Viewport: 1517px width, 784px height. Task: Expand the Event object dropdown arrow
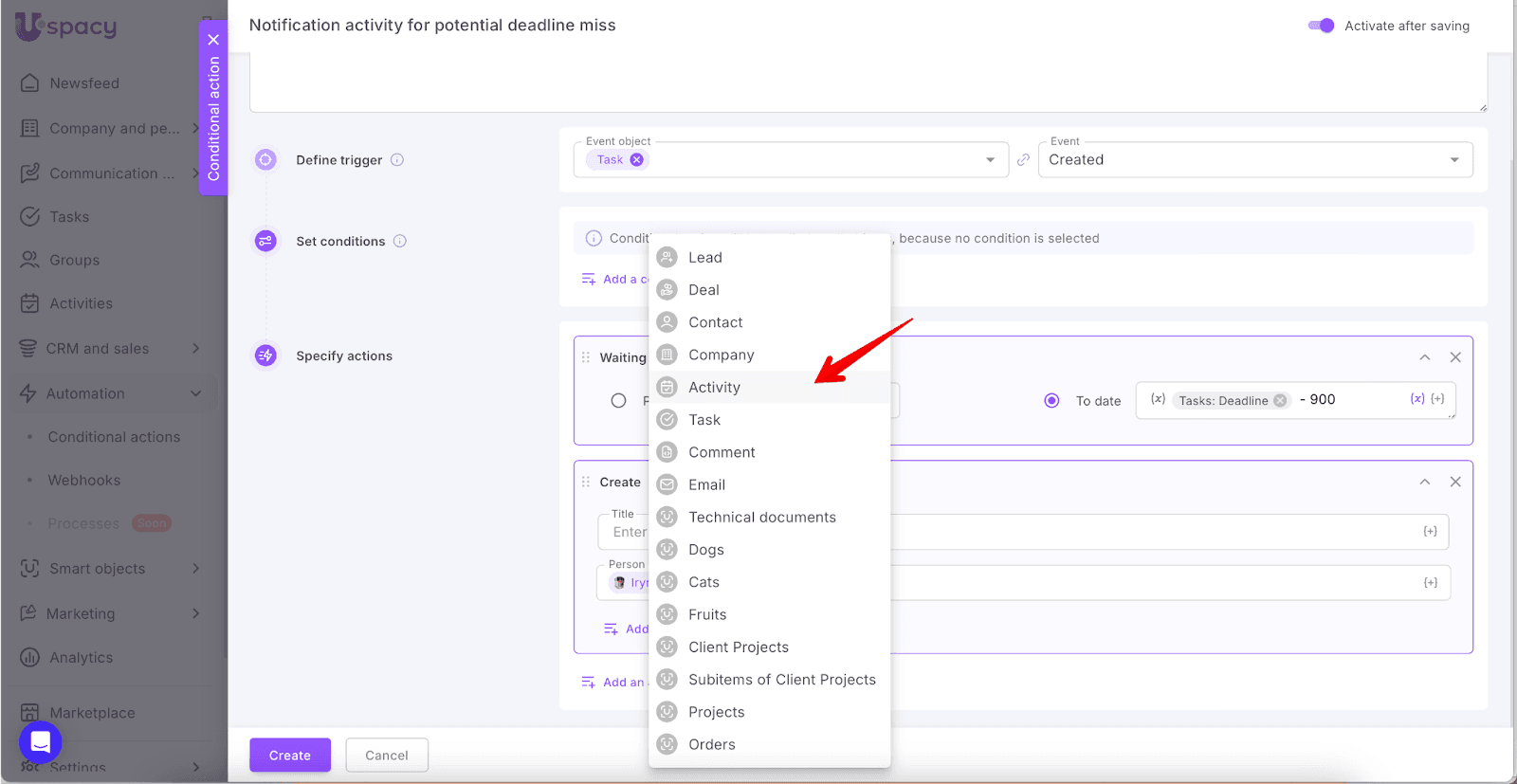pos(990,160)
